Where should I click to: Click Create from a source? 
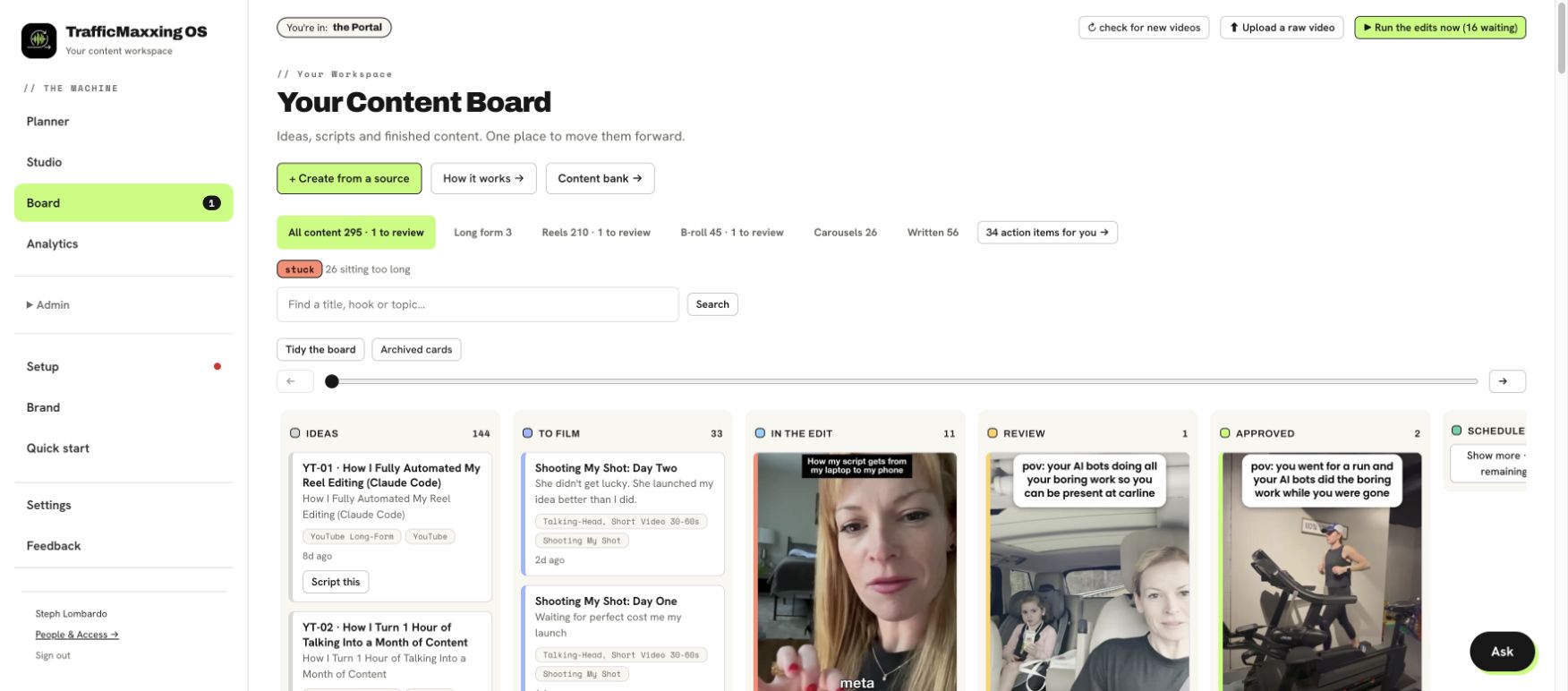click(349, 178)
